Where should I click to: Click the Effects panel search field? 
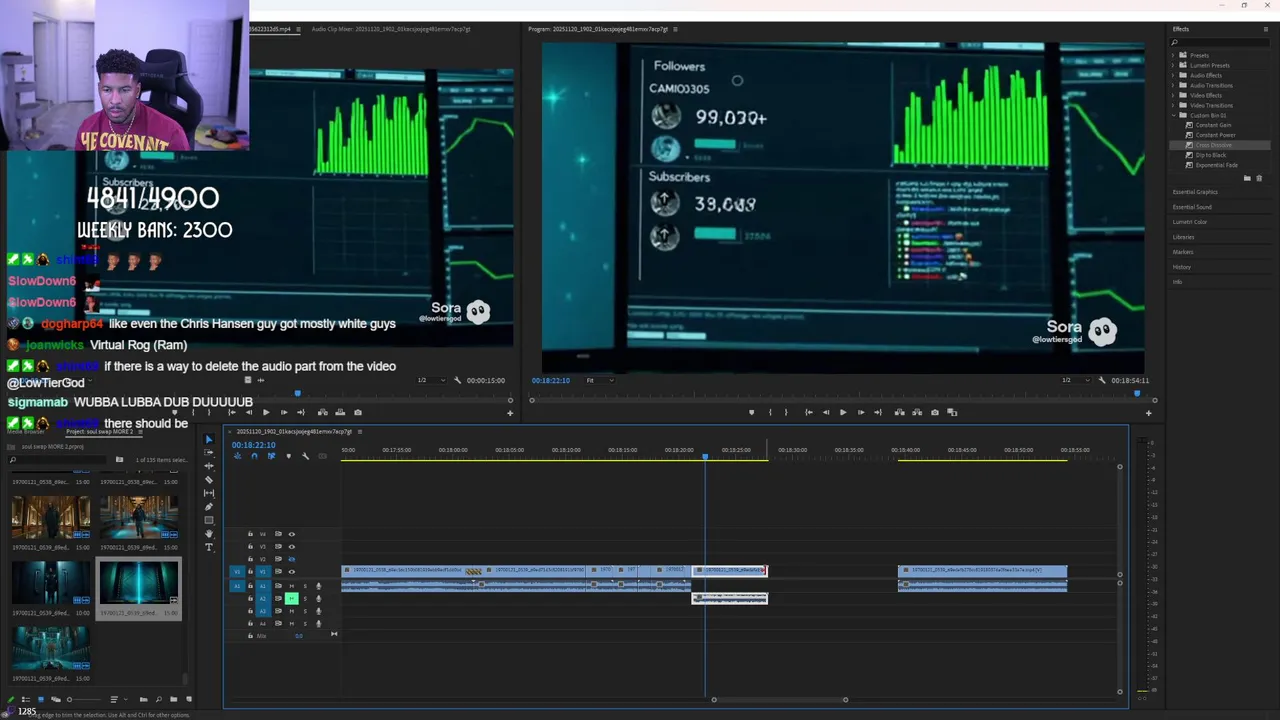pos(1222,42)
